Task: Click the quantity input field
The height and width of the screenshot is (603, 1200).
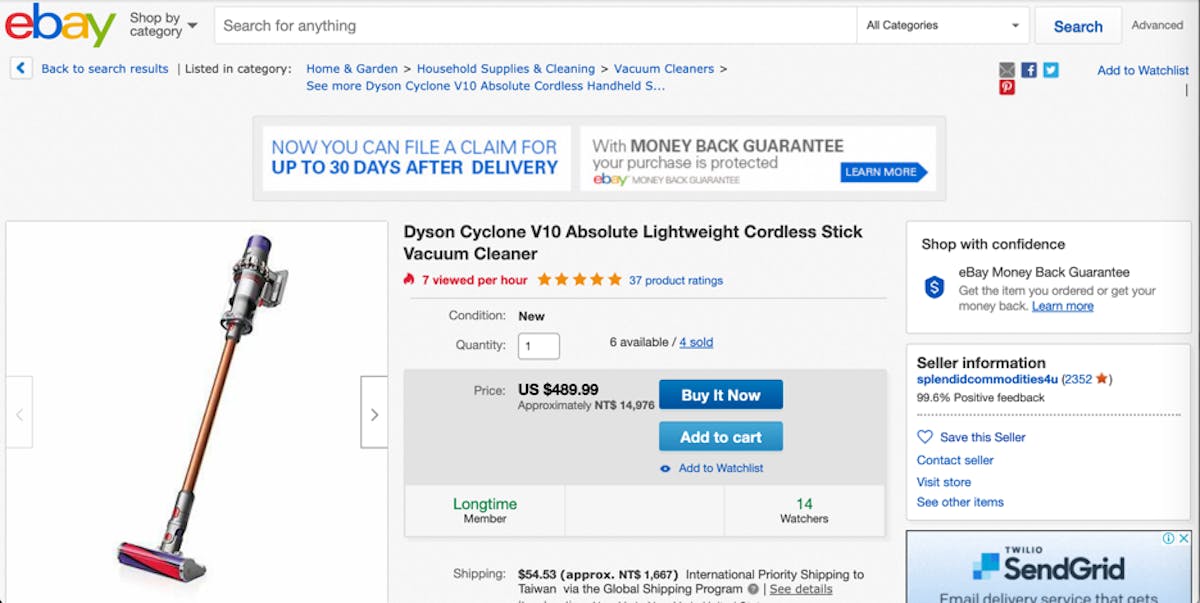Action: coord(538,346)
